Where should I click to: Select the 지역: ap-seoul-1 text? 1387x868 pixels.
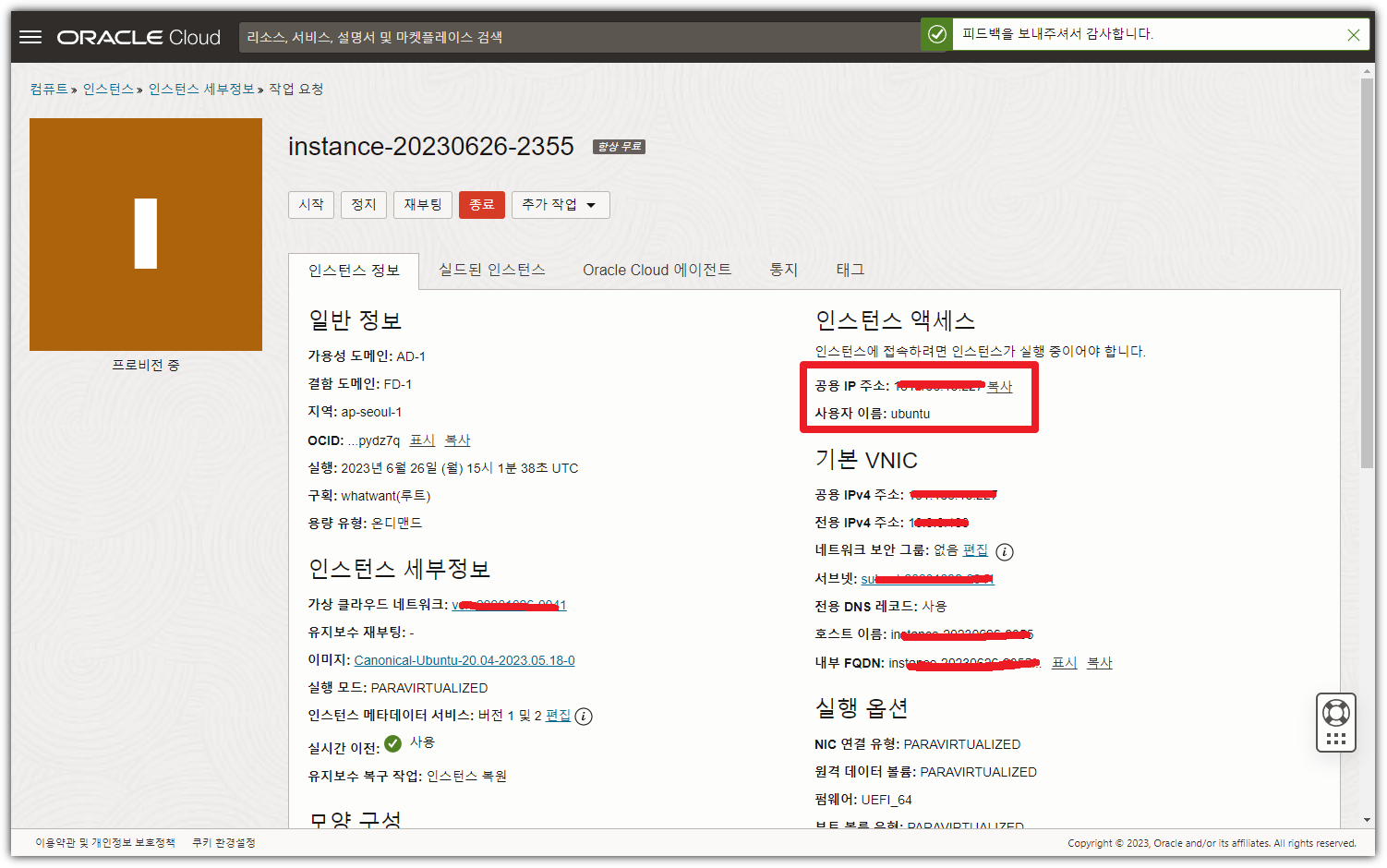click(355, 412)
